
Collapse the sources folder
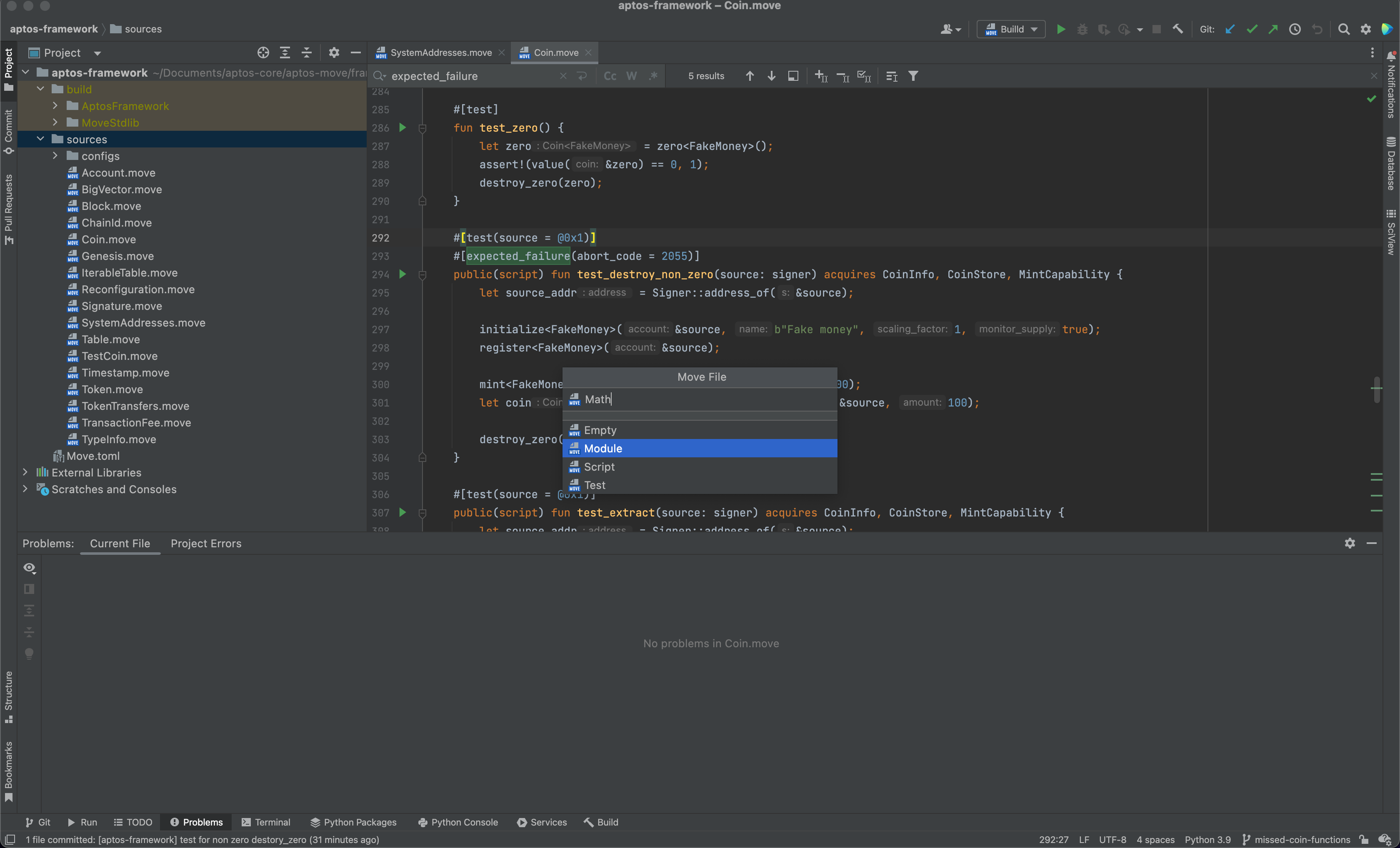(x=40, y=139)
